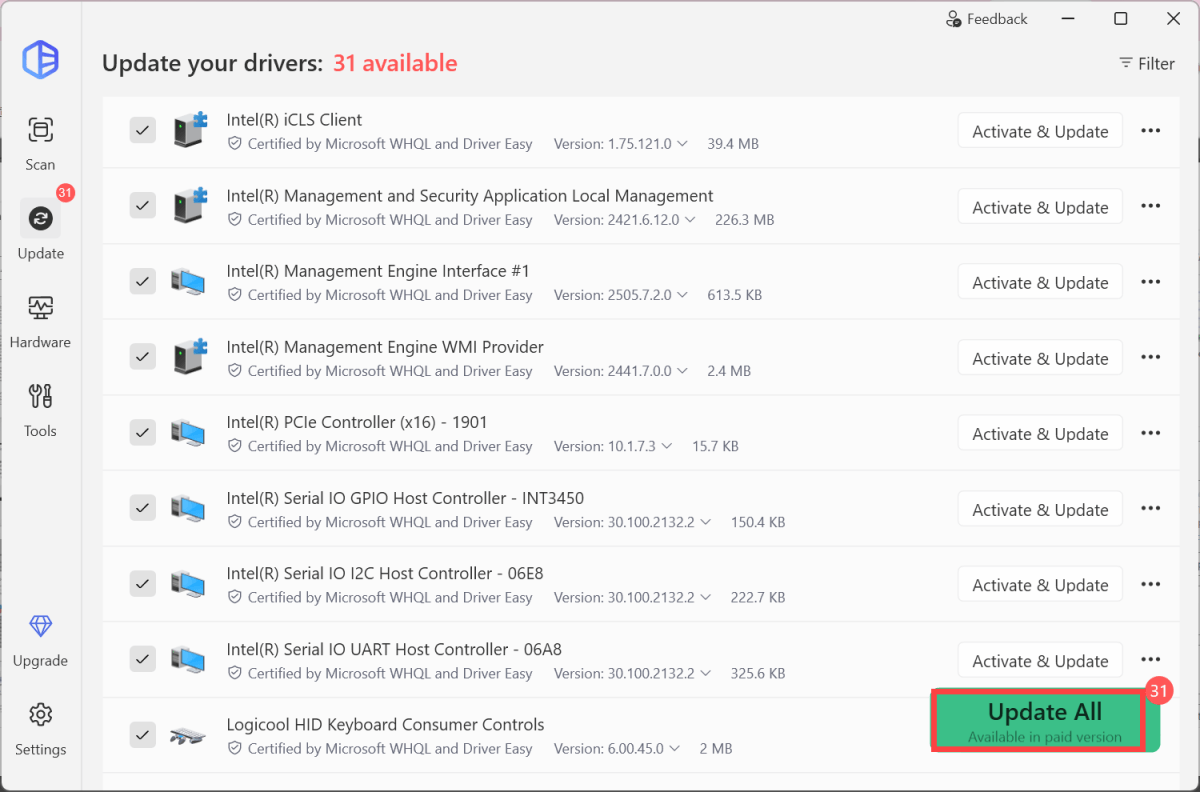Screen dimensions: 1200x792
Task: Open the Tools section icon
Action: 40,397
